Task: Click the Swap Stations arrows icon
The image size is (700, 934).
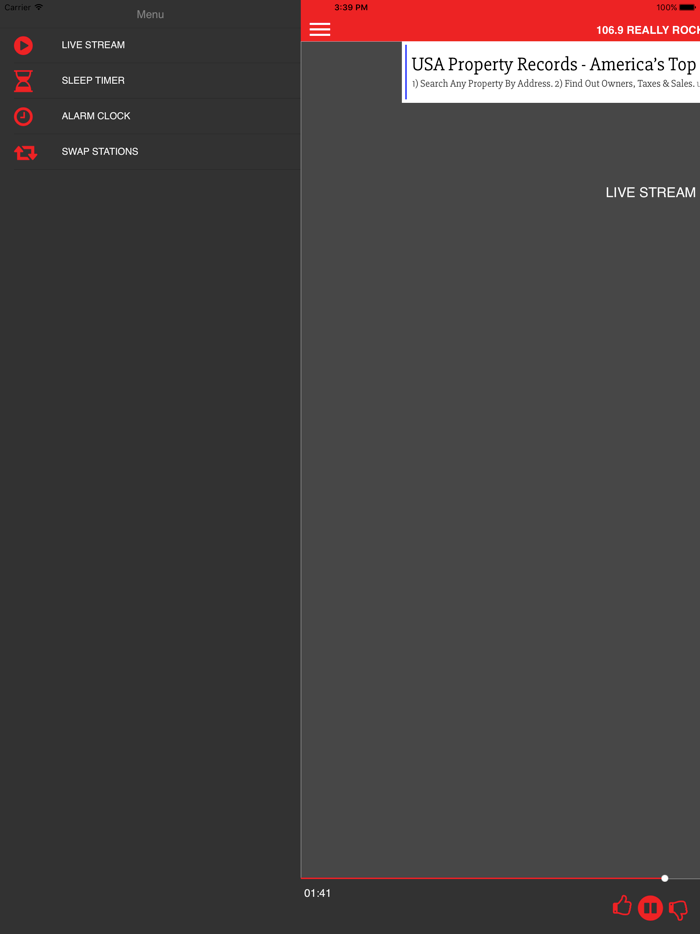Action: coord(26,152)
